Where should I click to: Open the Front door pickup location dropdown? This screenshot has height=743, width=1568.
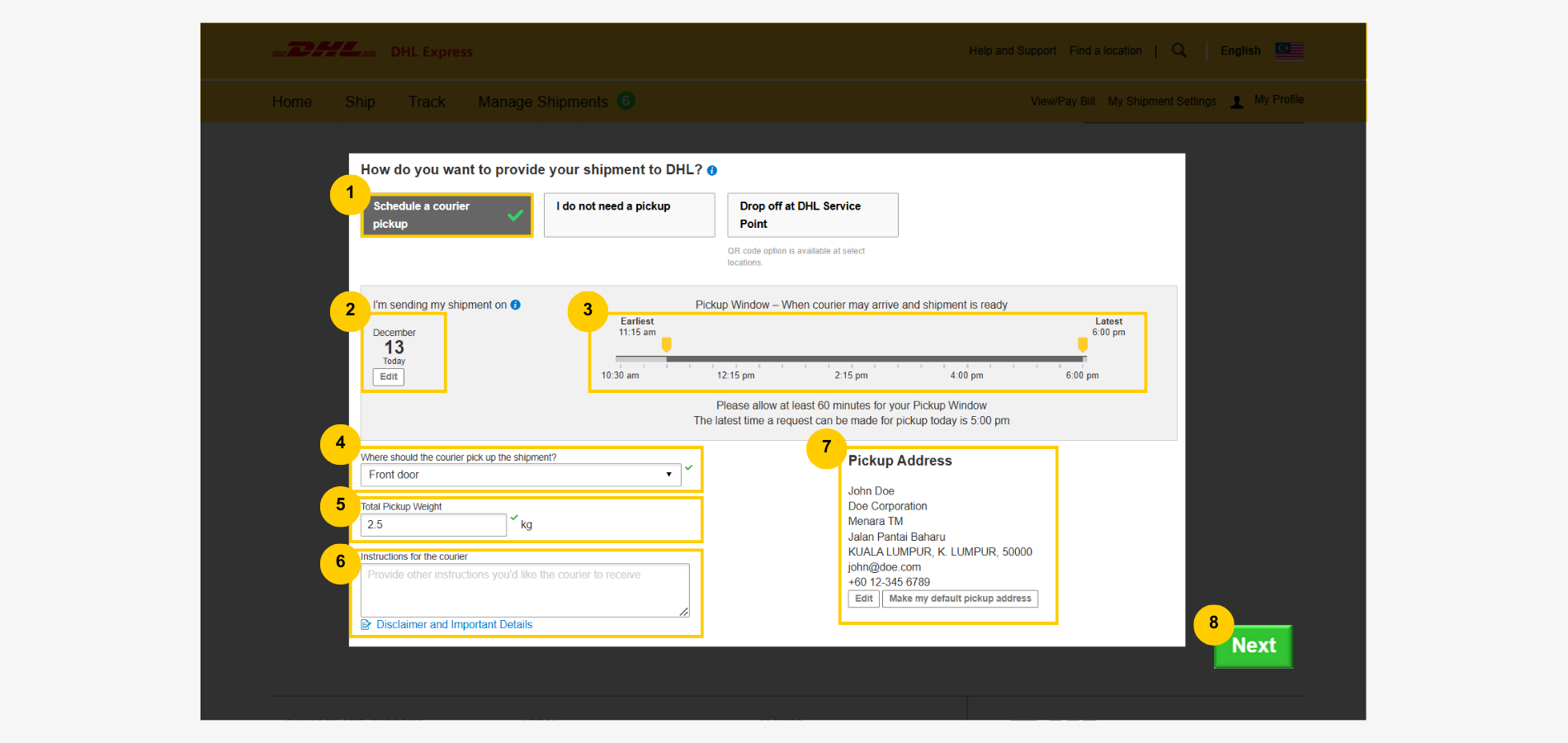point(521,475)
